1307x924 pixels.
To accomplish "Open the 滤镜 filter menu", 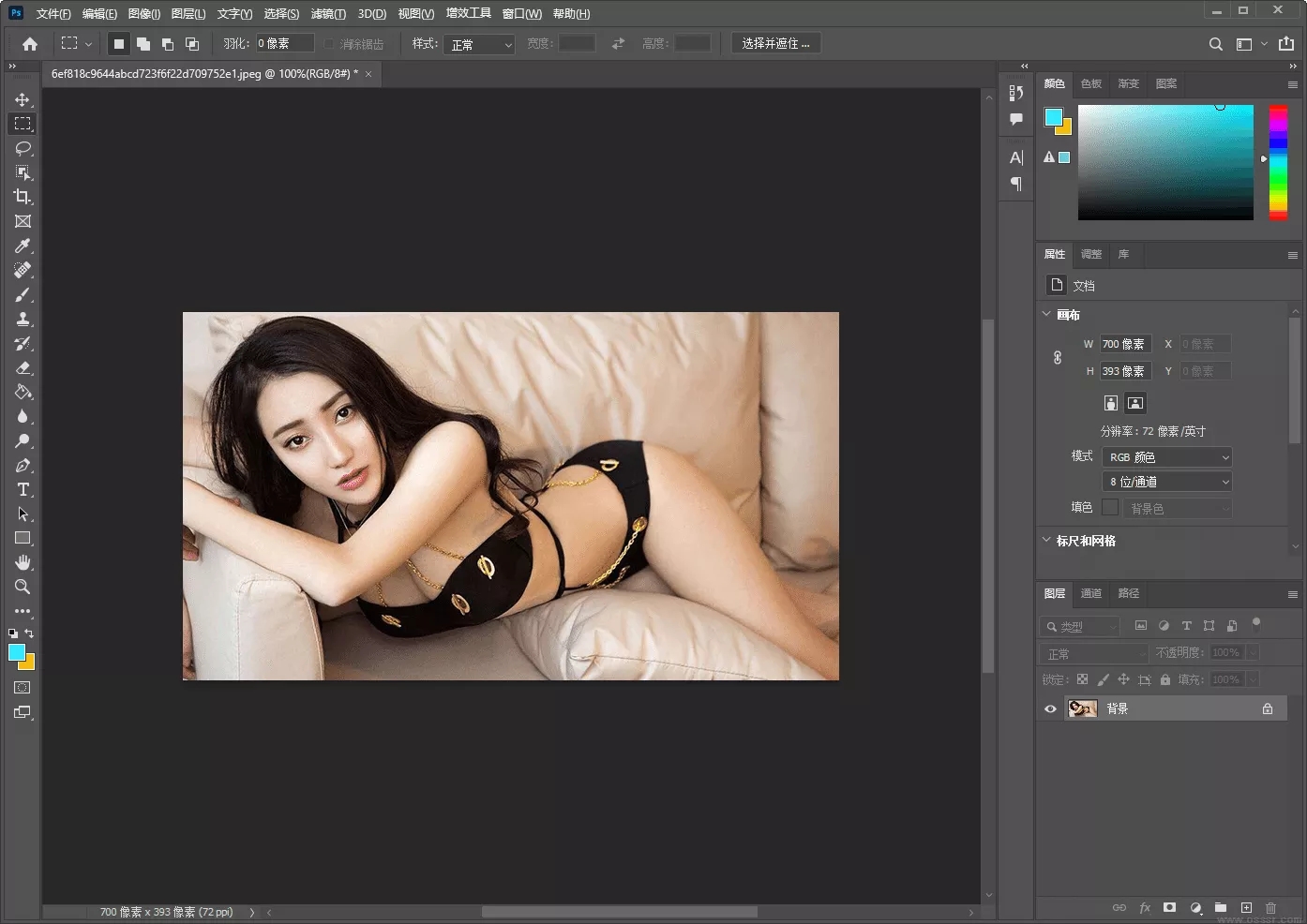I will (328, 13).
